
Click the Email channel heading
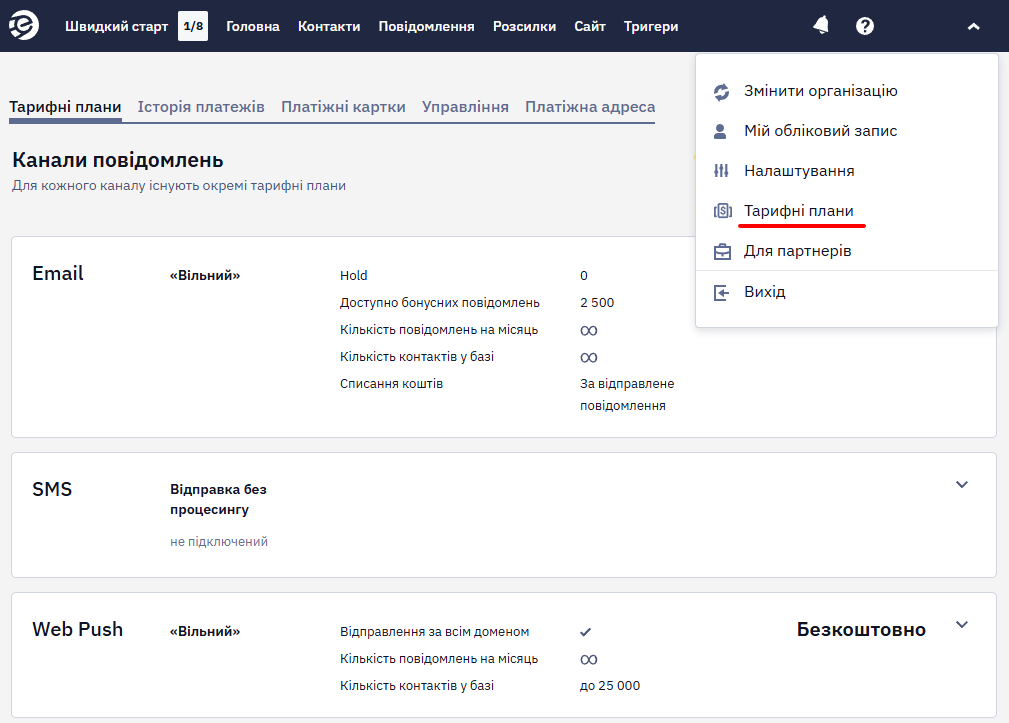point(58,273)
